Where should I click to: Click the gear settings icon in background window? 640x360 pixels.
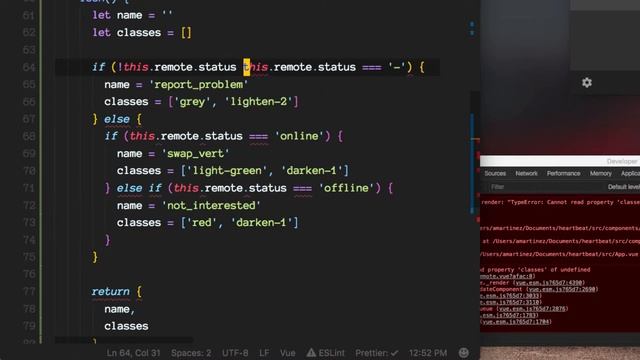587,83
